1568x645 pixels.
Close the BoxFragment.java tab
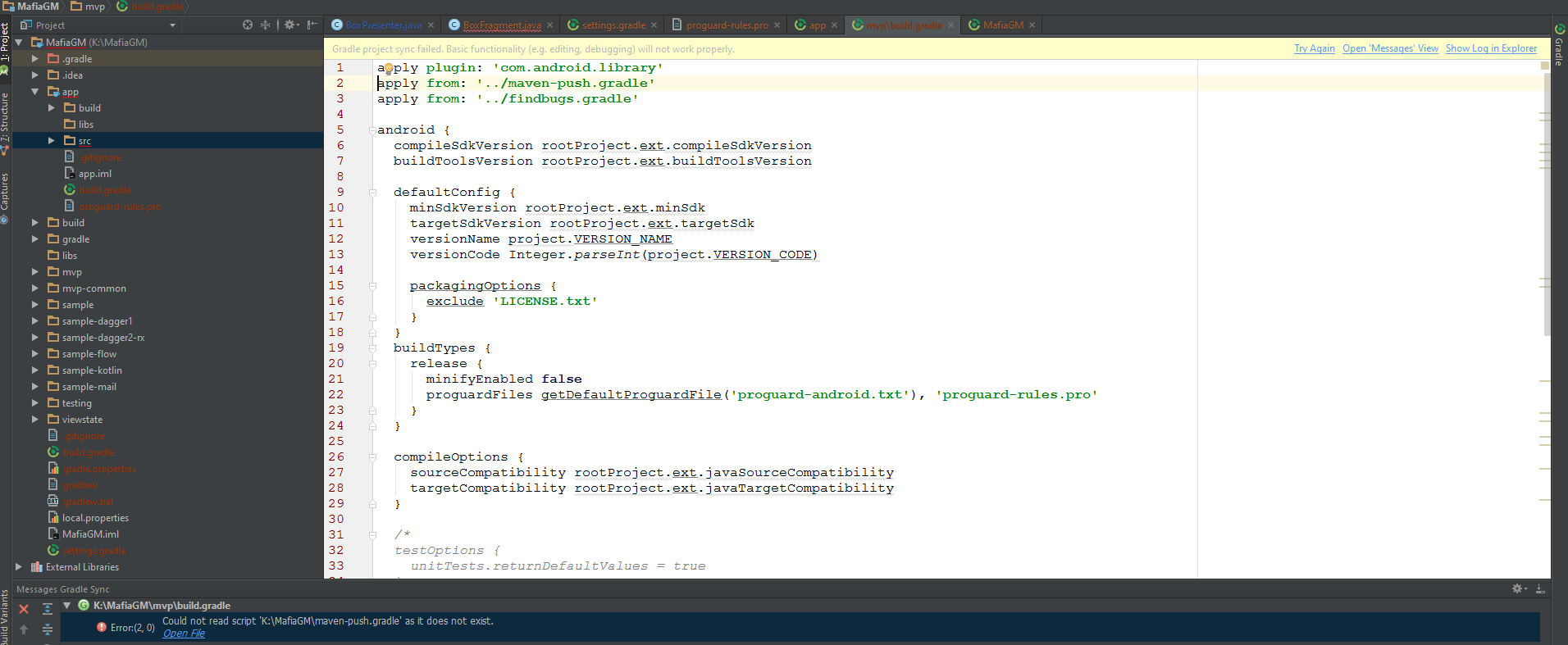550,25
